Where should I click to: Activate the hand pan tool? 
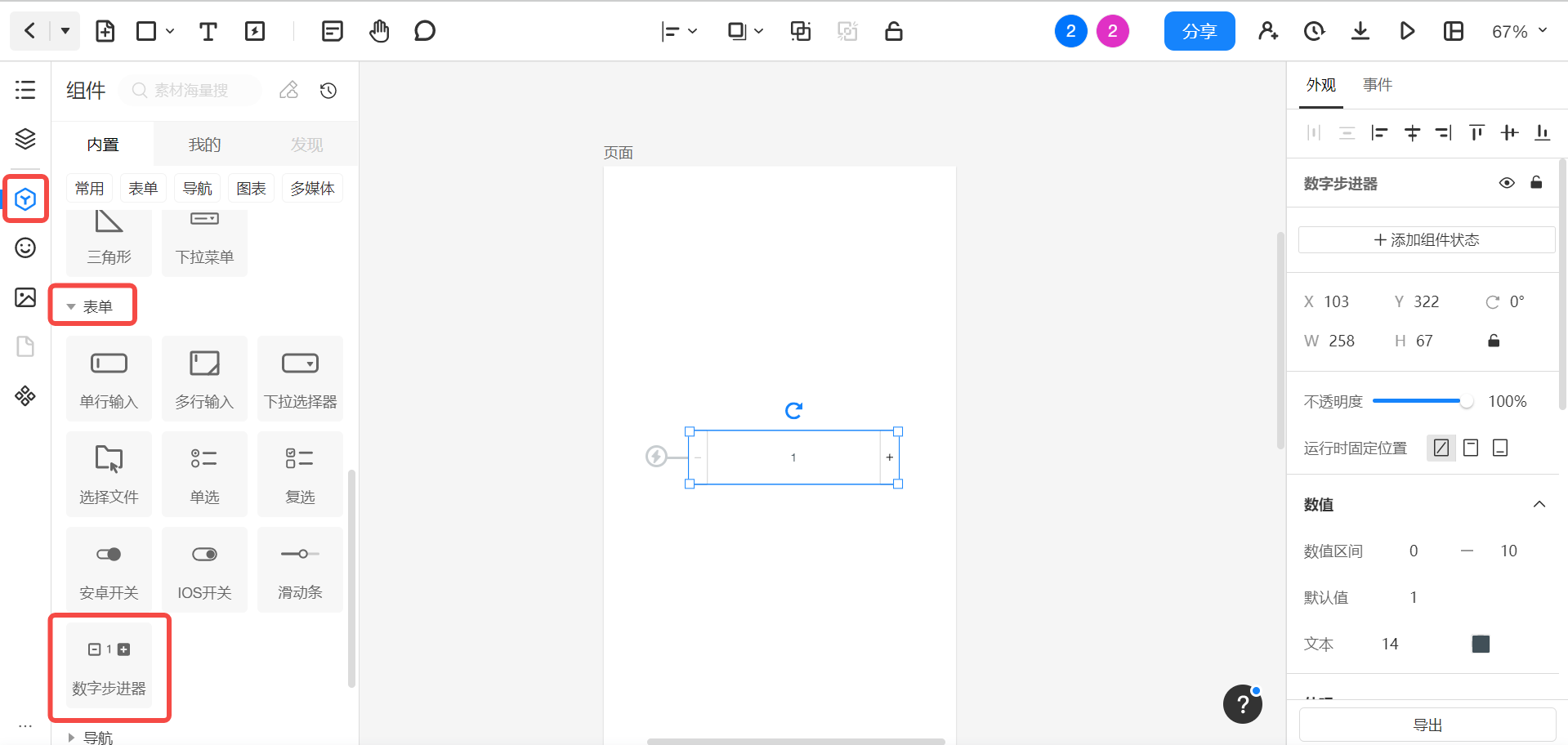tap(379, 32)
